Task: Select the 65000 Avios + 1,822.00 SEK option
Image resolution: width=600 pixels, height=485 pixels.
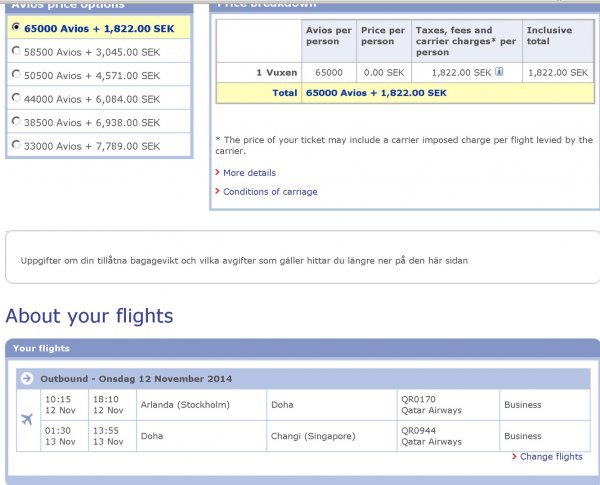Action: pyautogui.click(x=15, y=28)
